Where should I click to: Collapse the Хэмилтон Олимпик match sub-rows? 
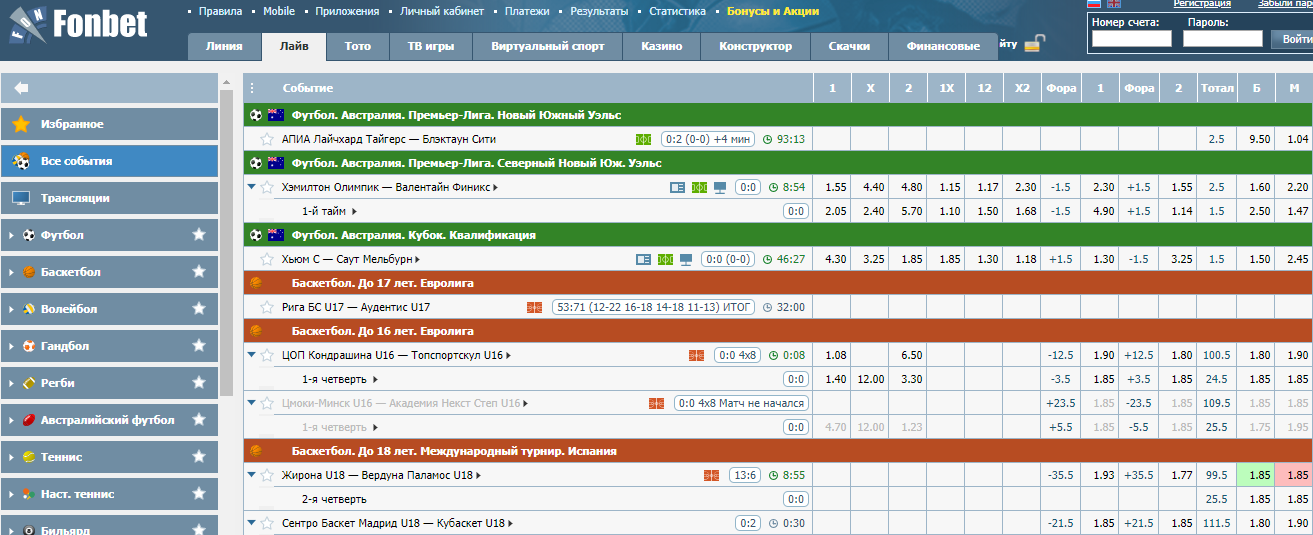click(x=251, y=187)
